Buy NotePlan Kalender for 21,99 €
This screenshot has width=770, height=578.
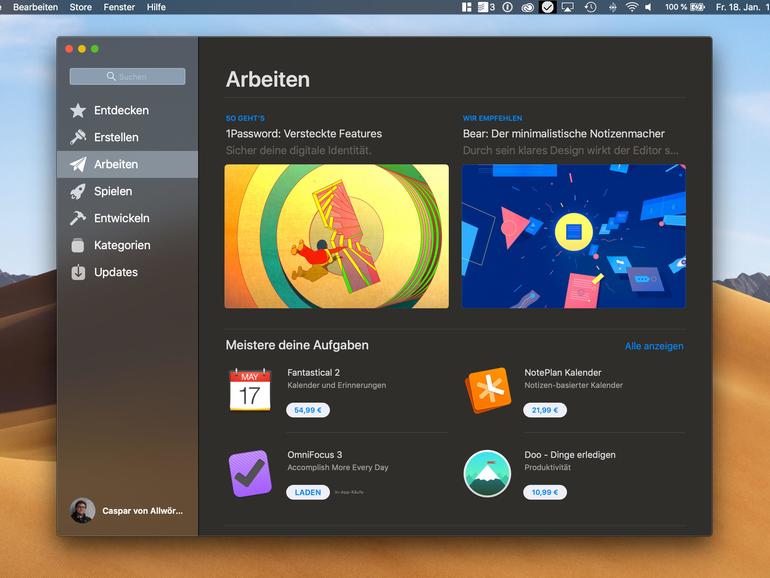tap(545, 410)
